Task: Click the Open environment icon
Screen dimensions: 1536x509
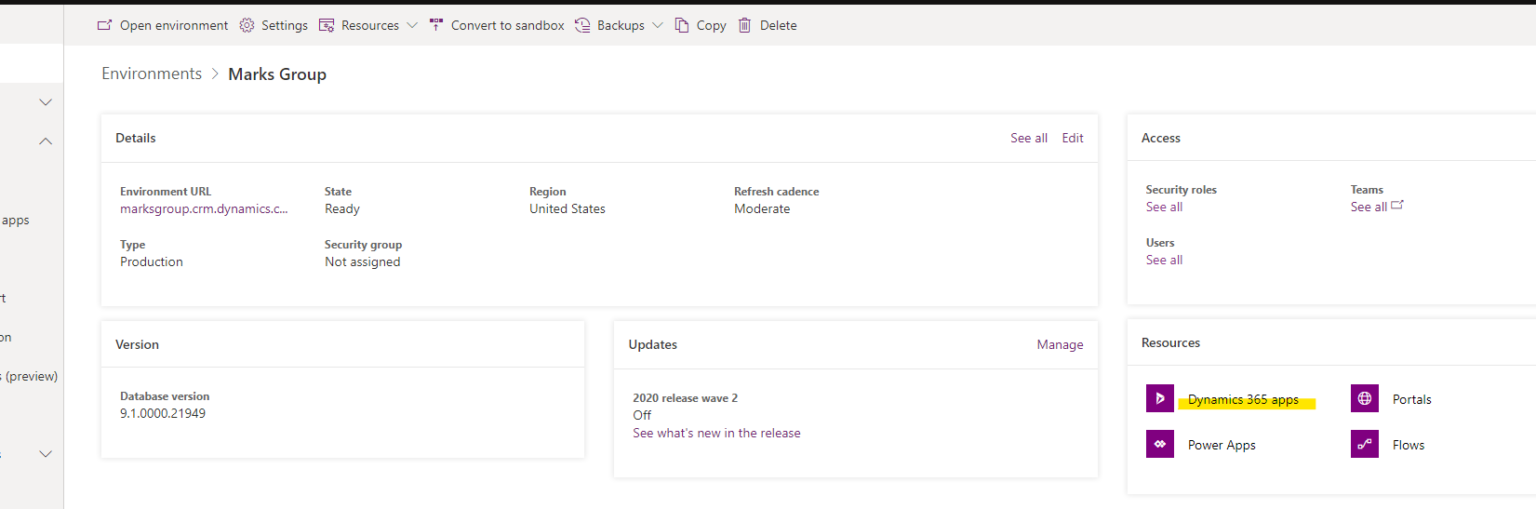Action: coord(104,25)
